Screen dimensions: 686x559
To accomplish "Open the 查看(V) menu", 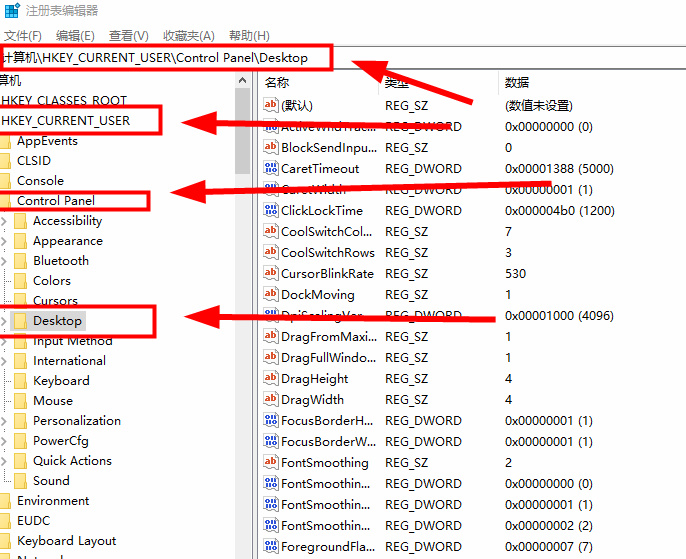I will coord(128,36).
